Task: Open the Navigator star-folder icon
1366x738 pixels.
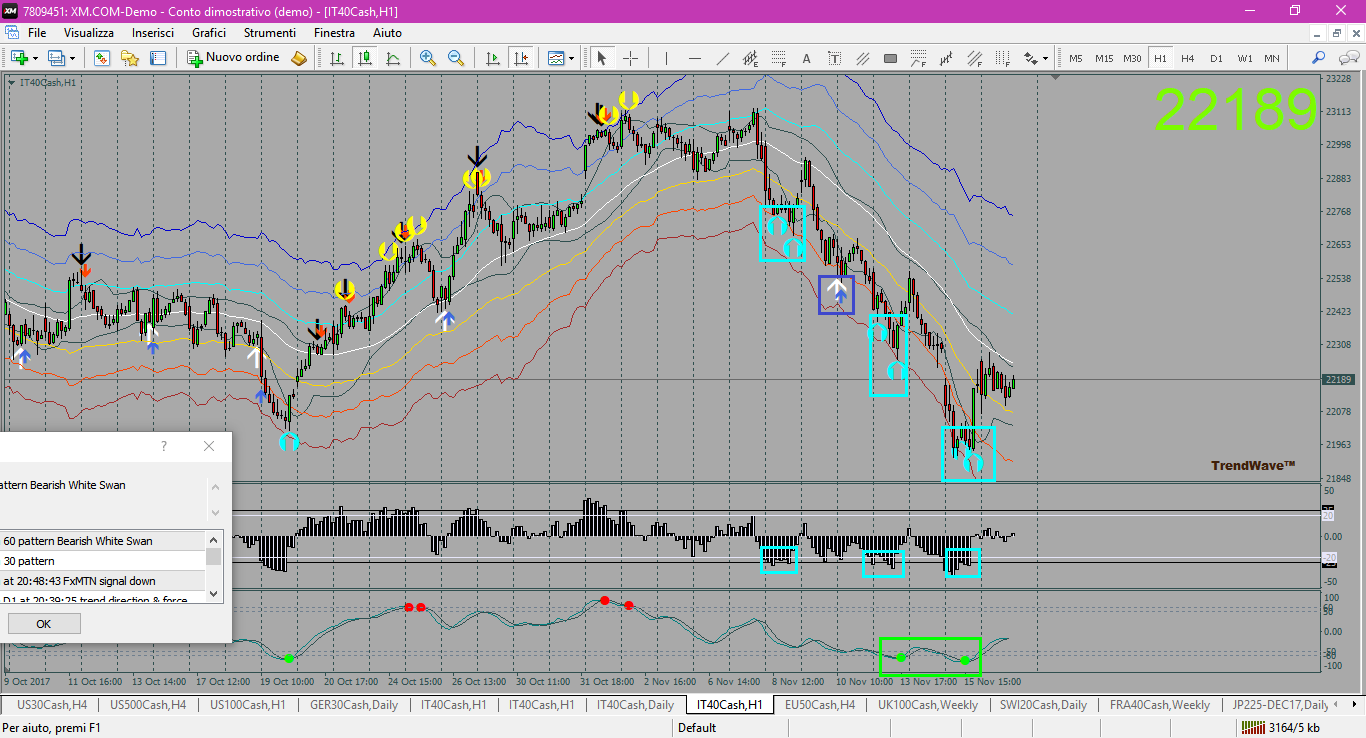Action: (x=130, y=58)
